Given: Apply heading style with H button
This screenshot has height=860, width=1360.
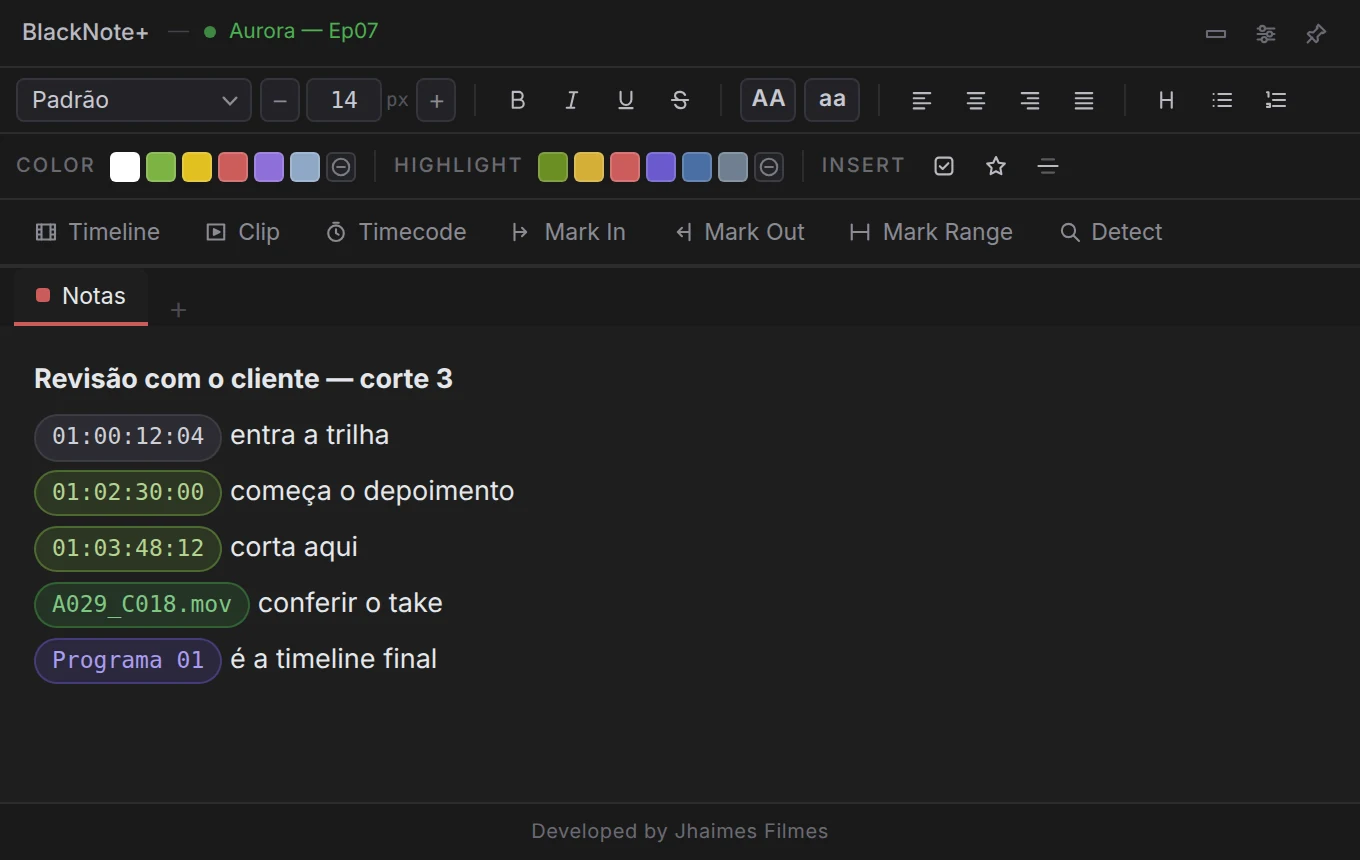Looking at the screenshot, I should (1166, 100).
